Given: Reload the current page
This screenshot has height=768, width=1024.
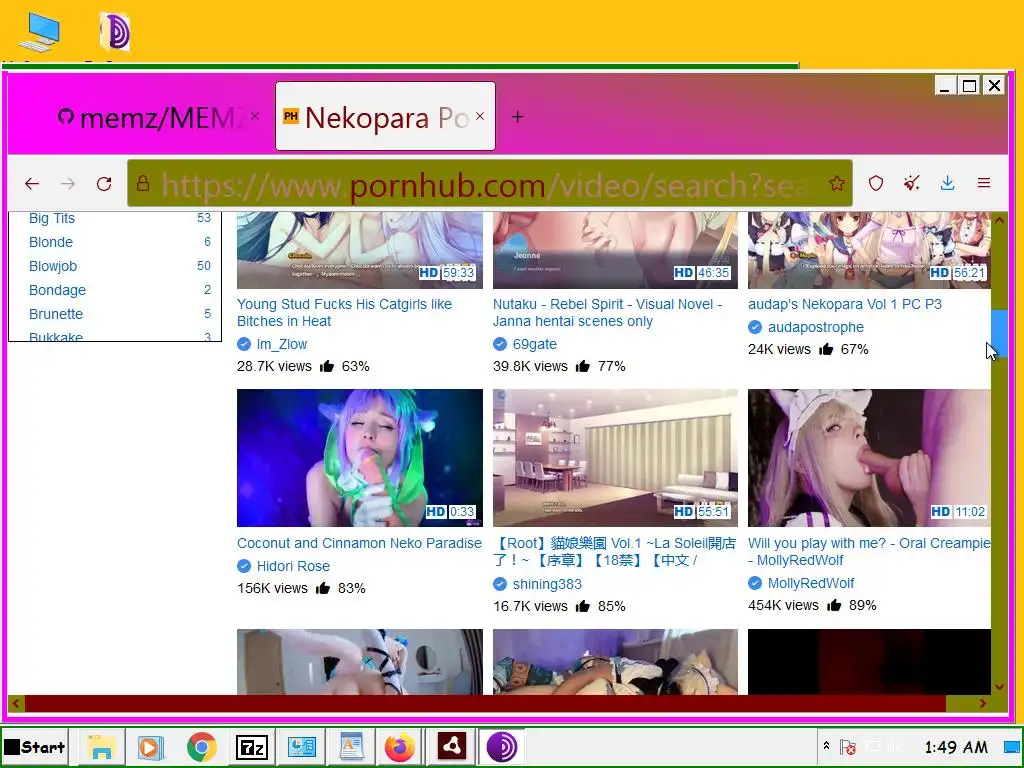Looking at the screenshot, I should 104,184.
